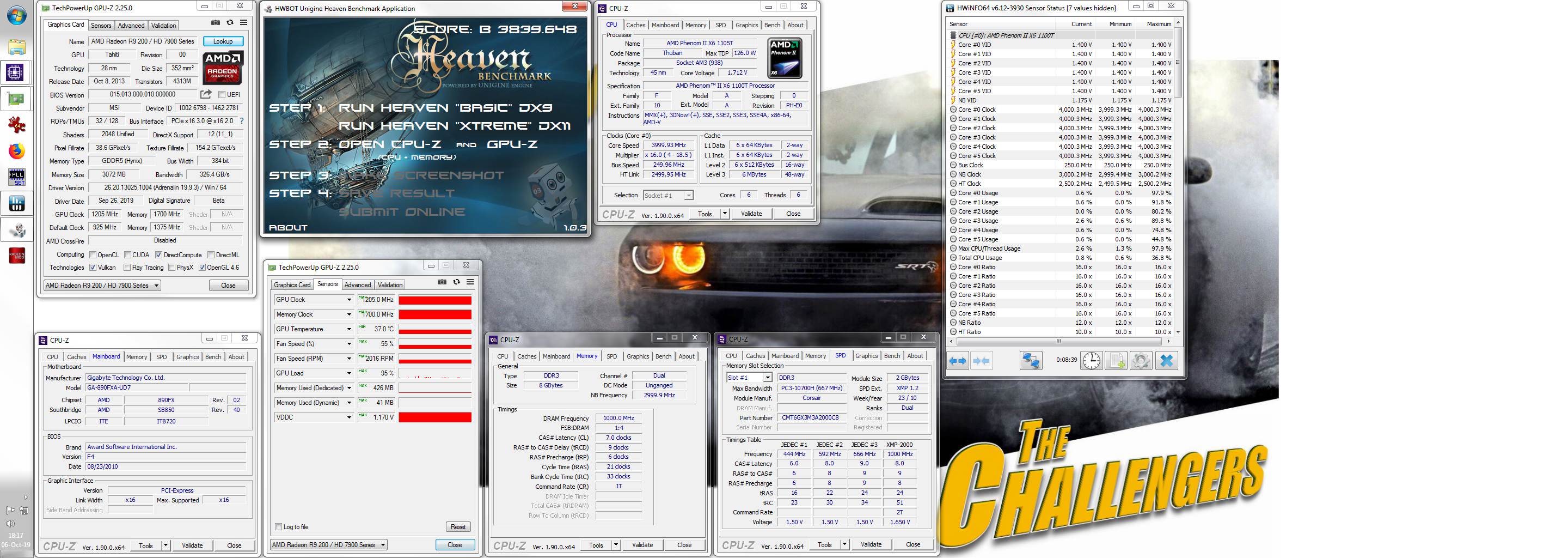Viewport: 1568px width, 558px height.
Task: Click the Radeon Mod taskbar icon
Action: 16,255
